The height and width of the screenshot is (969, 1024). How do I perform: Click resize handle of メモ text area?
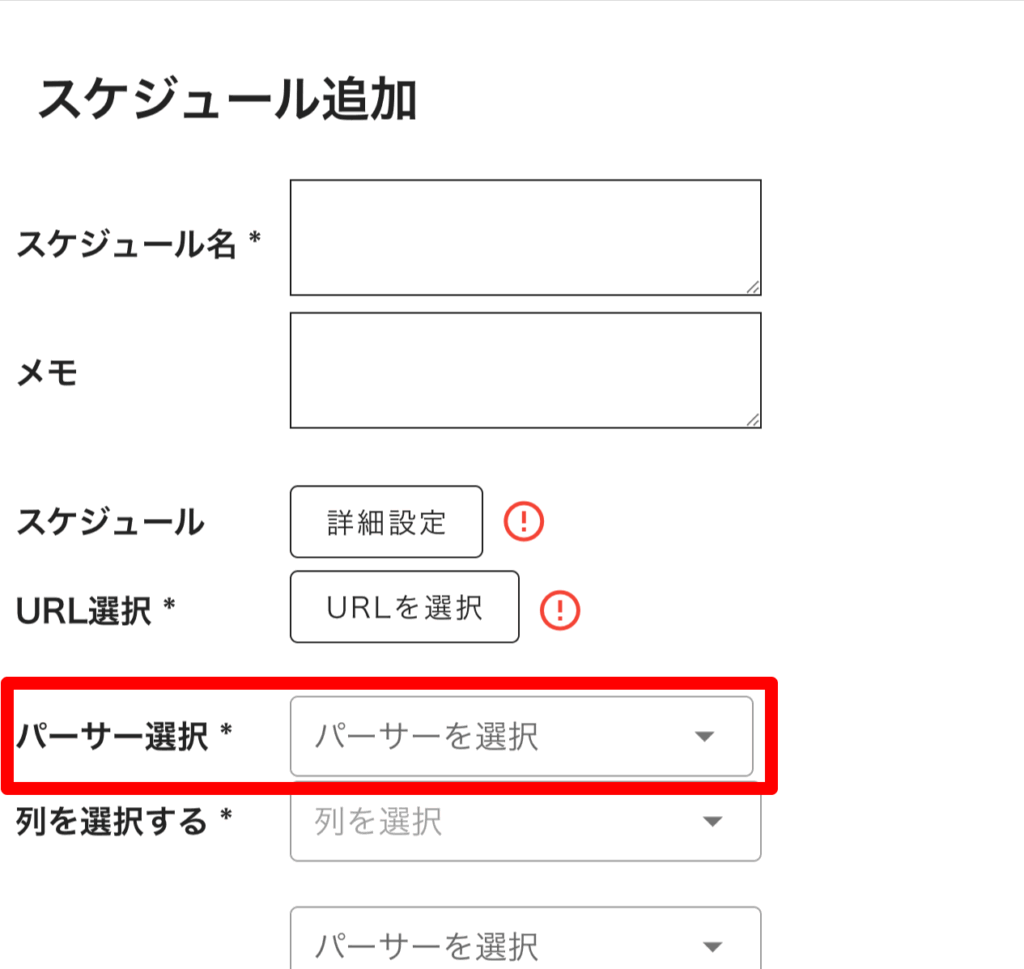click(x=752, y=420)
